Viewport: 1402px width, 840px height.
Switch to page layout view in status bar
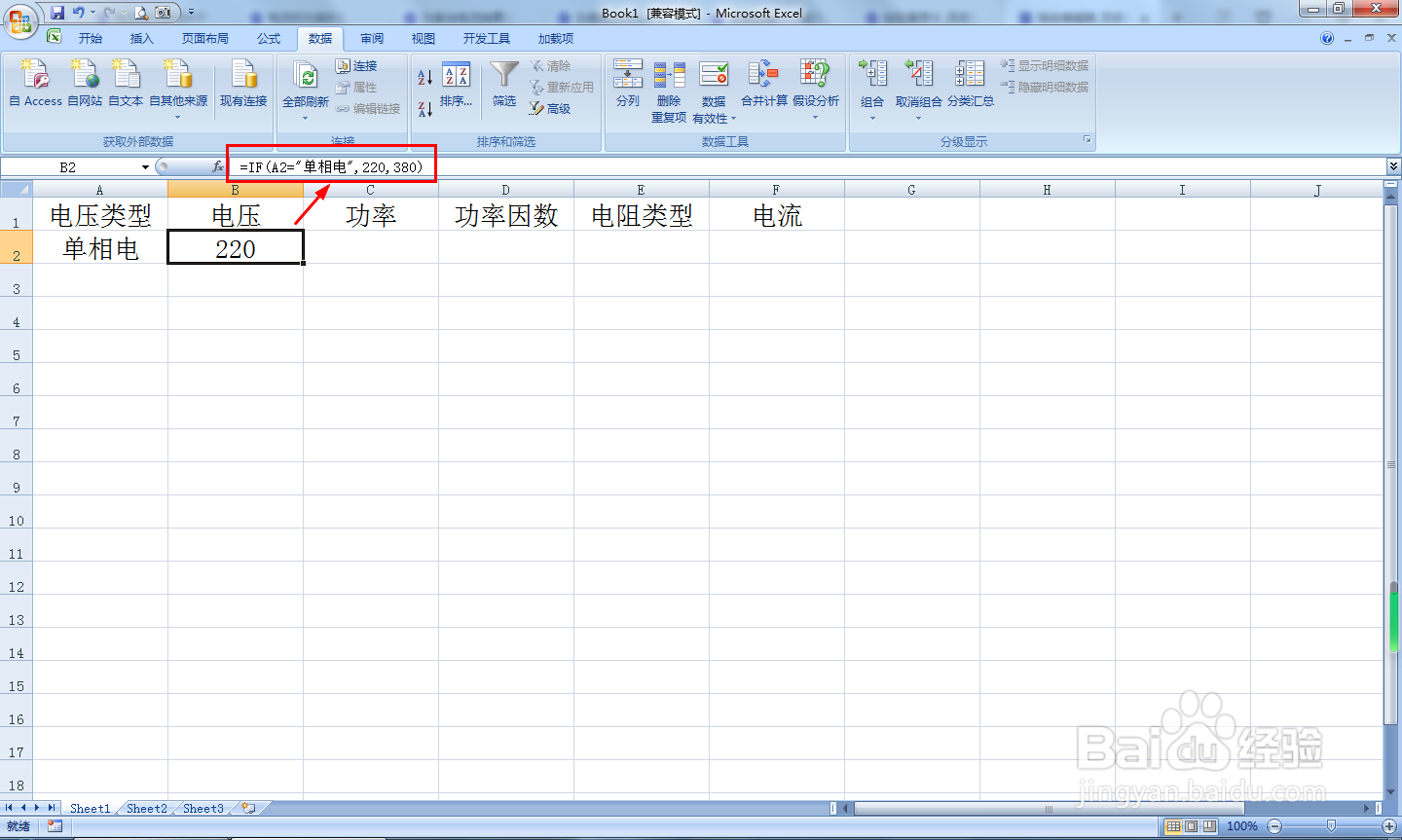(x=1192, y=826)
